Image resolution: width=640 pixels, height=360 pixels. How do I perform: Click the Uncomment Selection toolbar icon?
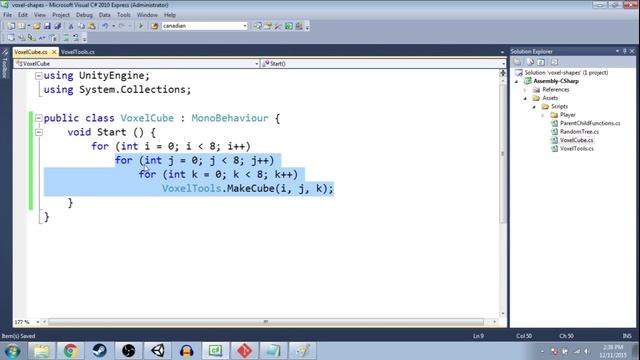click(76, 38)
